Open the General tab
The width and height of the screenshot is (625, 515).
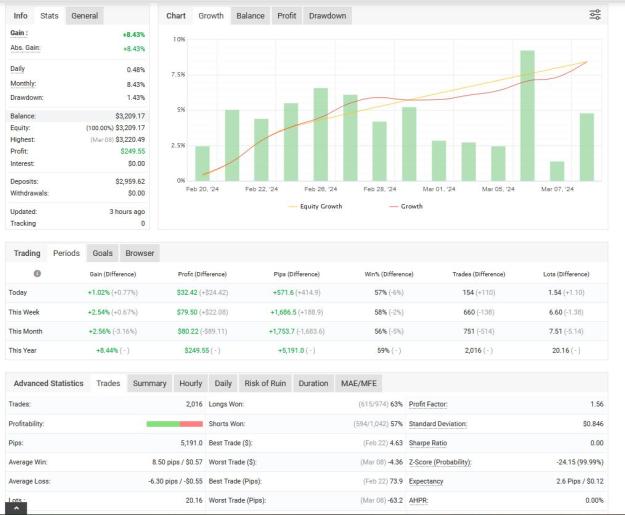tap(85, 16)
